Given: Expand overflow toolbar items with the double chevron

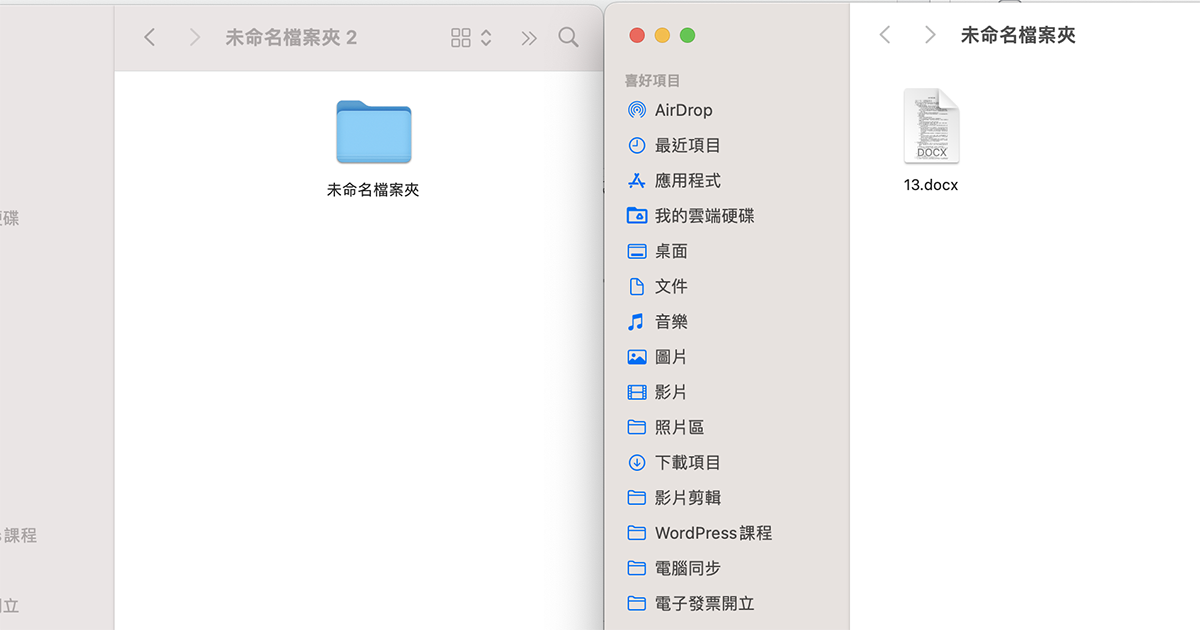Looking at the screenshot, I should pos(528,36).
